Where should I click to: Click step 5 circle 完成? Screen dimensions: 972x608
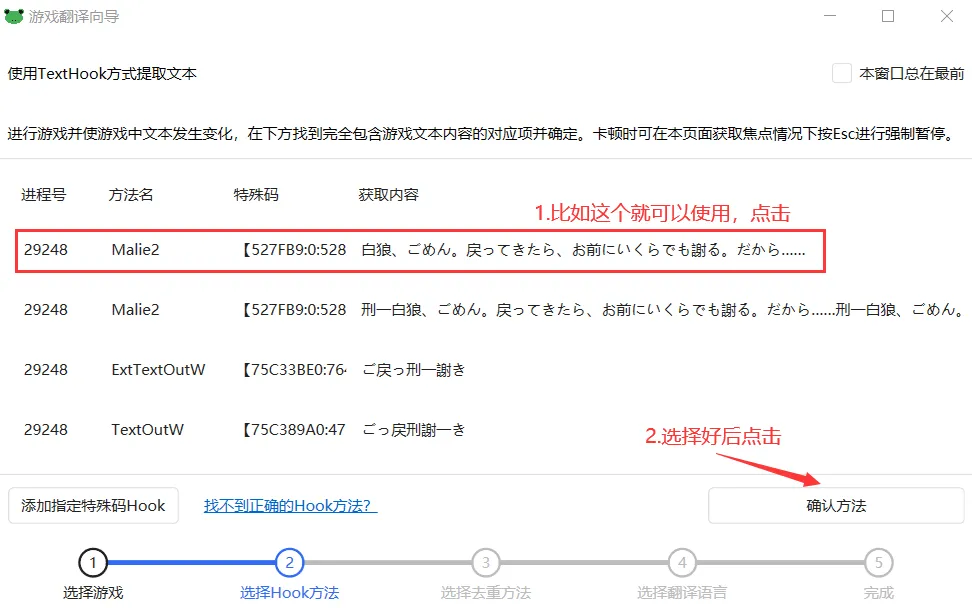(x=878, y=563)
